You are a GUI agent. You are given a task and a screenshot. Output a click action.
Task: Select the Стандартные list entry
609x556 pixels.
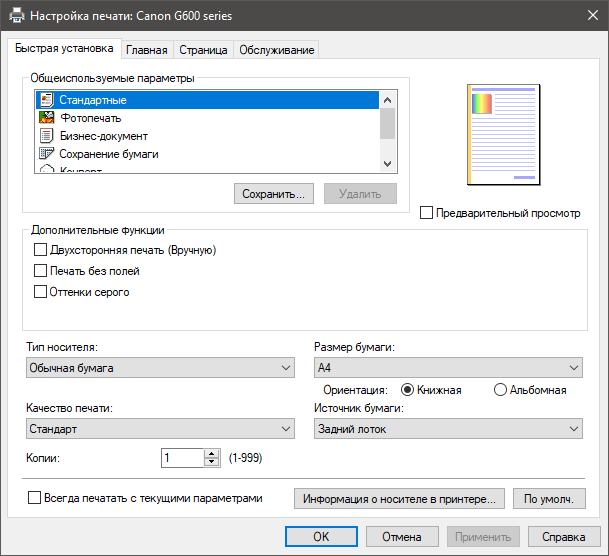coord(207,100)
